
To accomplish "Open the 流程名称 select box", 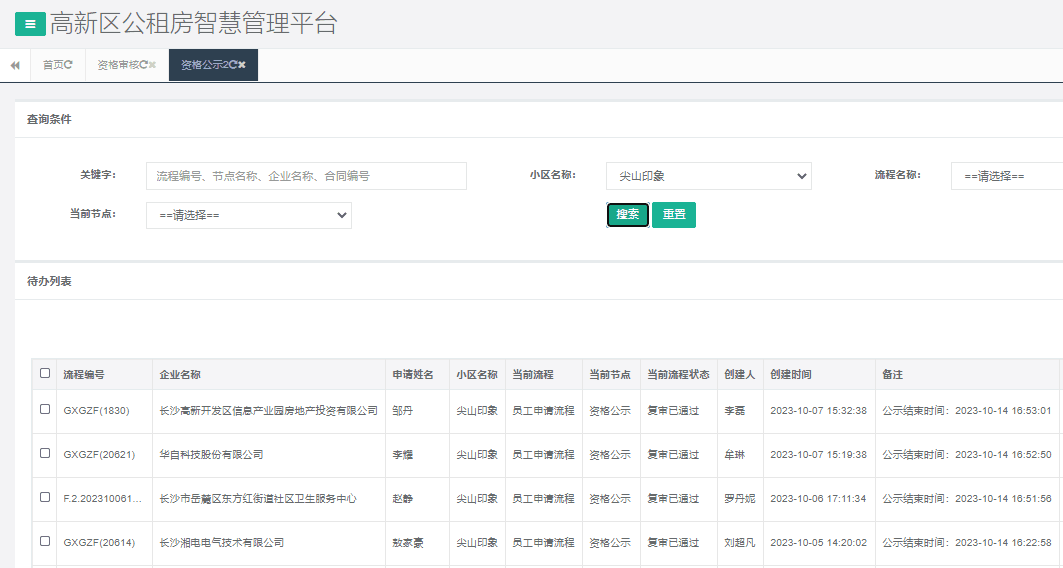I will 1005,176.
